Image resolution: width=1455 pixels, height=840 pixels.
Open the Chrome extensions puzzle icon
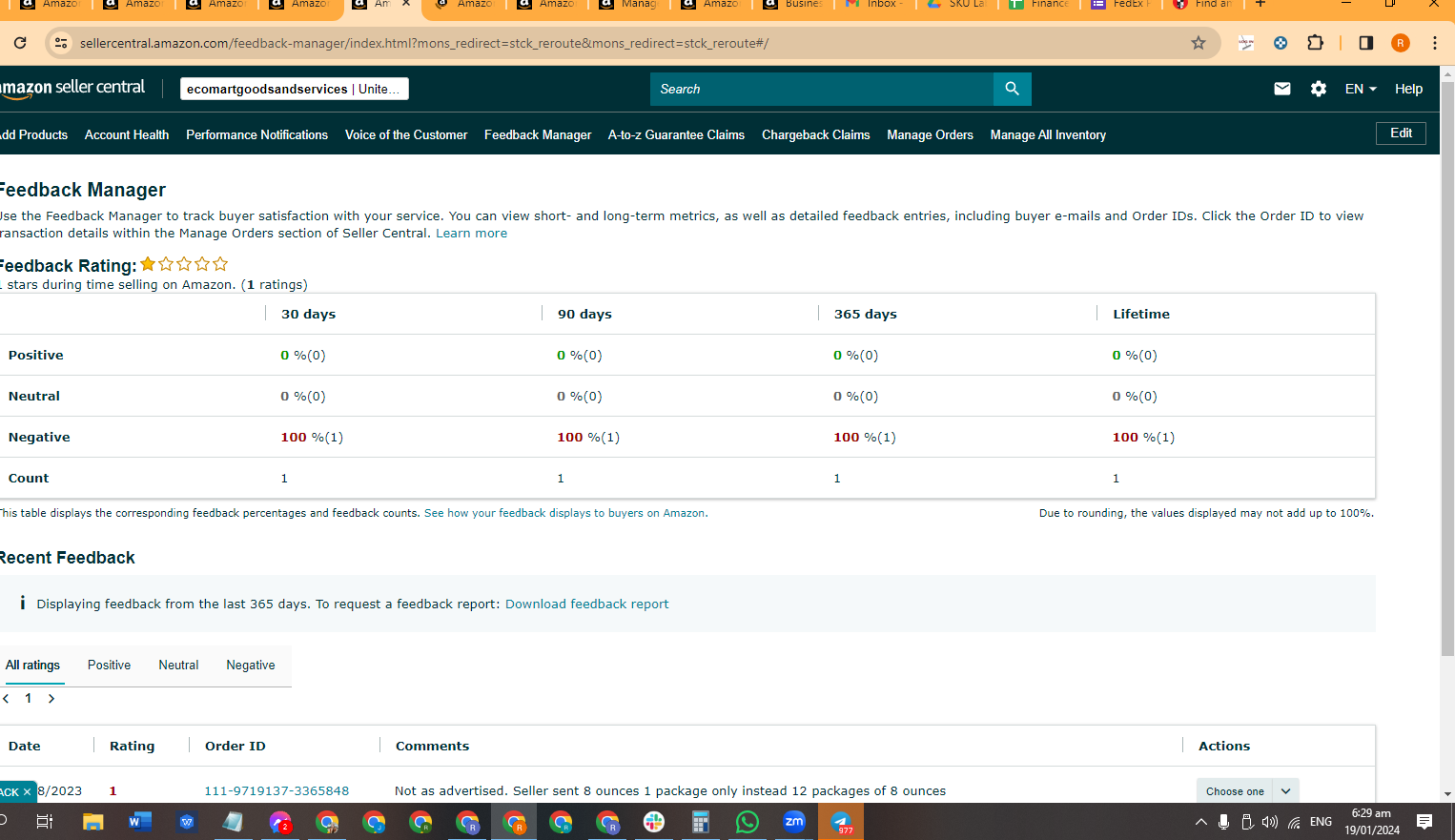tap(1315, 43)
